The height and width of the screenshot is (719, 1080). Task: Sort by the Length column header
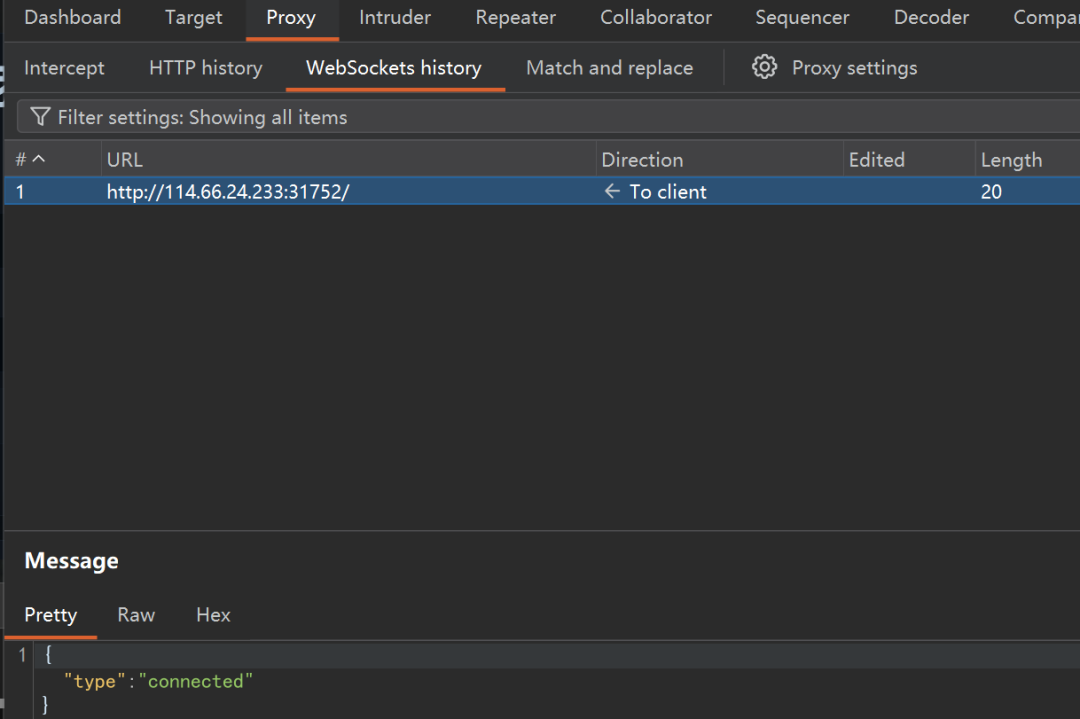click(x=1028, y=160)
